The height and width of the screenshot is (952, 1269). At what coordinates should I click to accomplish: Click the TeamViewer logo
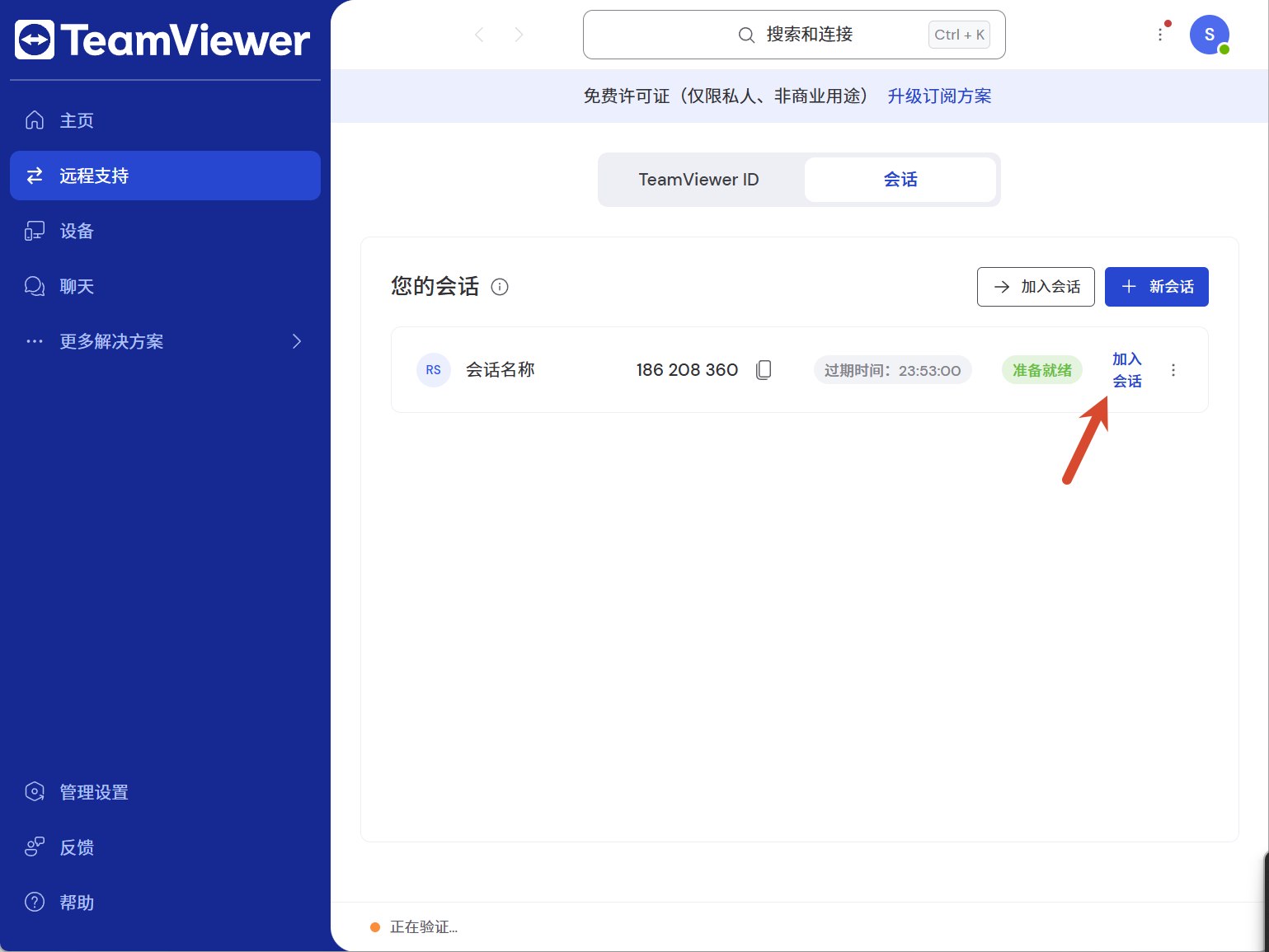[x=162, y=40]
